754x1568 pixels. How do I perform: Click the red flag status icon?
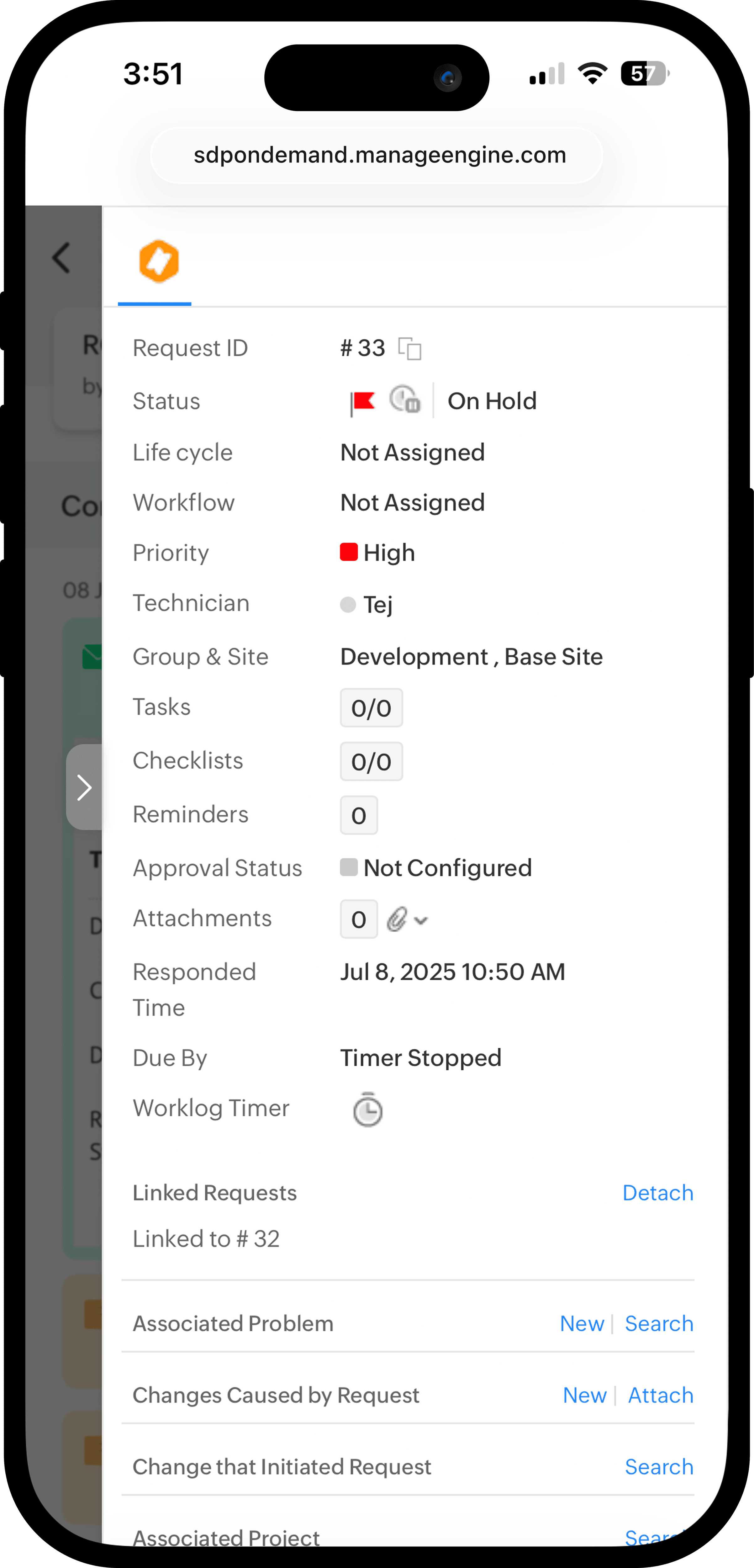[x=363, y=402]
